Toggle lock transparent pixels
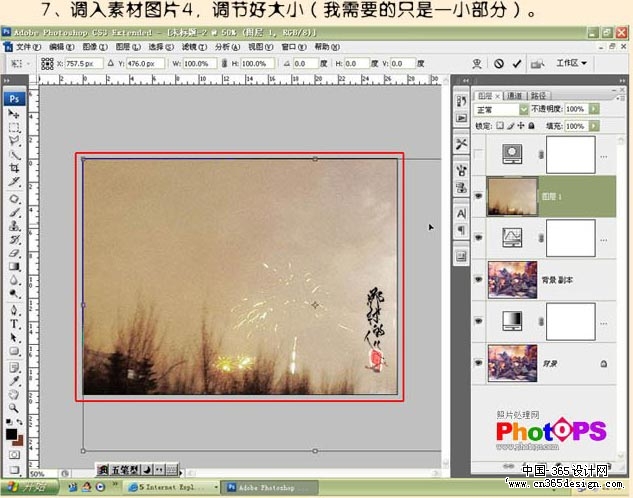The image size is (633, 498). 500,126
